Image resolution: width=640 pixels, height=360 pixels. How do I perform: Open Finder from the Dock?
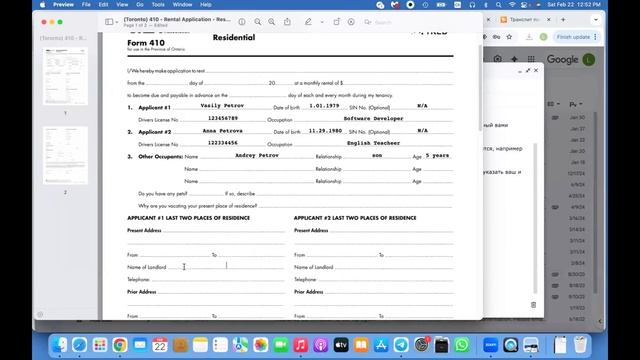click(60, 345)
